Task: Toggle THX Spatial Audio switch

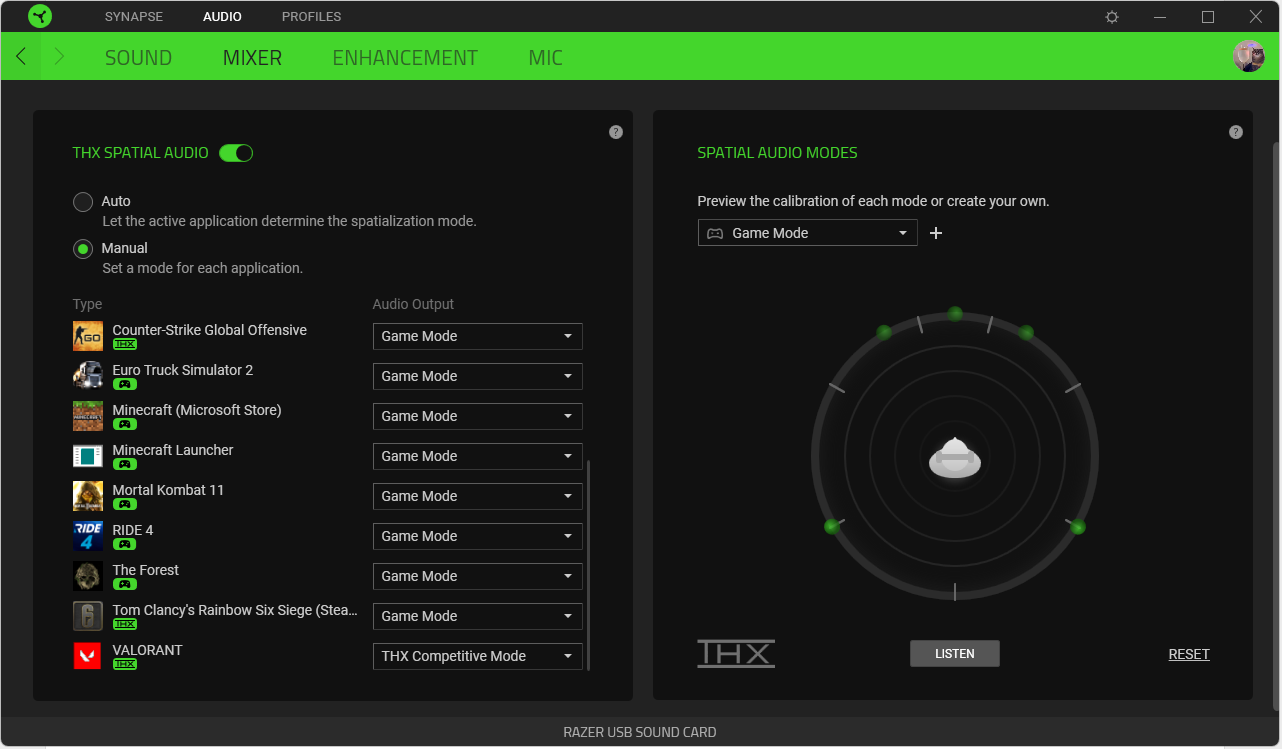Action: 236,153
